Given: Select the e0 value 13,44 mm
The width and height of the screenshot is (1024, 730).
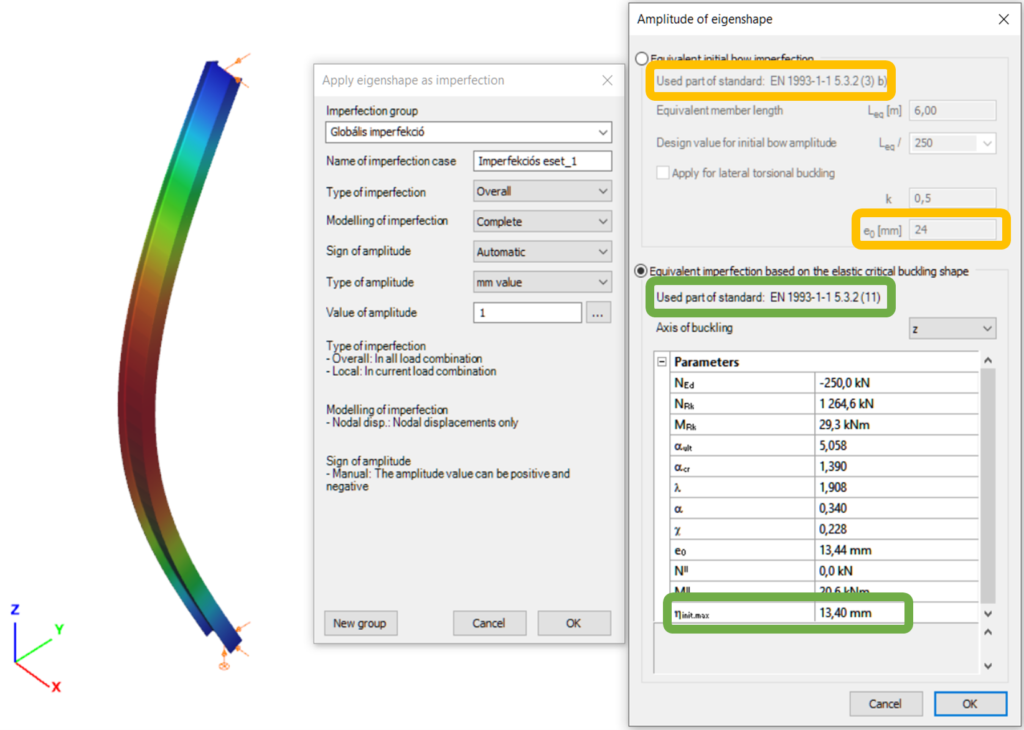Looking at the screenshot, I should click(897, 550).
